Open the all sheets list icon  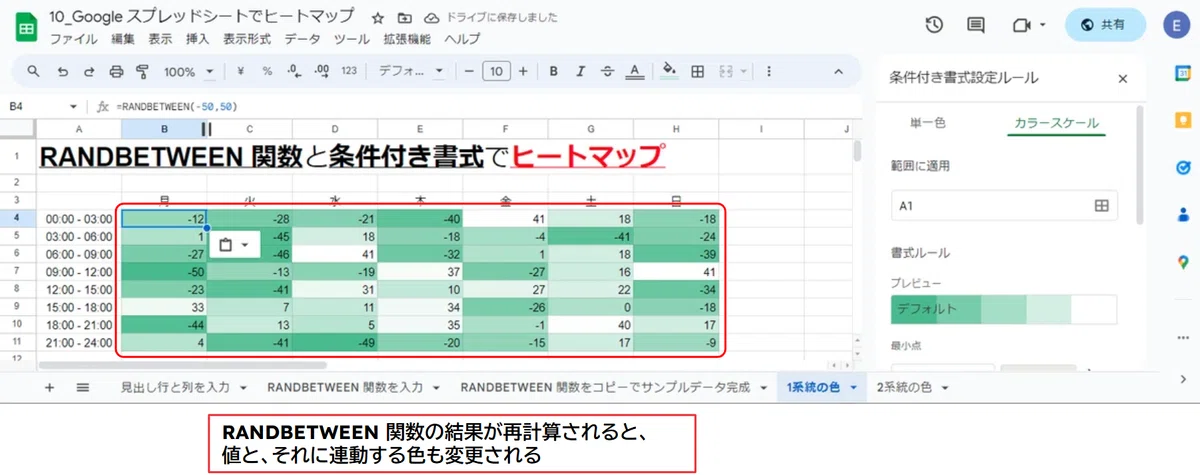83,387
